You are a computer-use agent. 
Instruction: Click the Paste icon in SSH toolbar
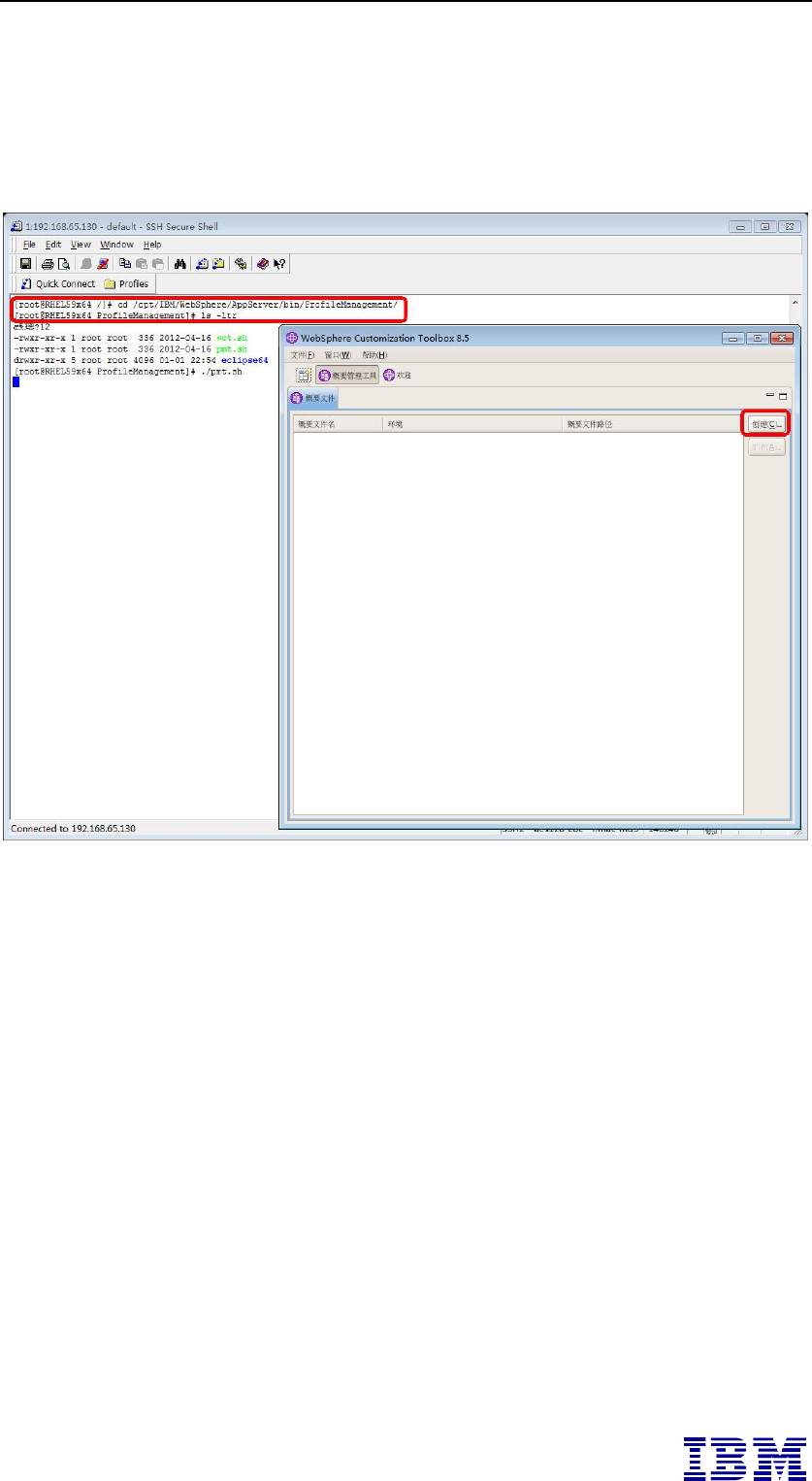142,263
